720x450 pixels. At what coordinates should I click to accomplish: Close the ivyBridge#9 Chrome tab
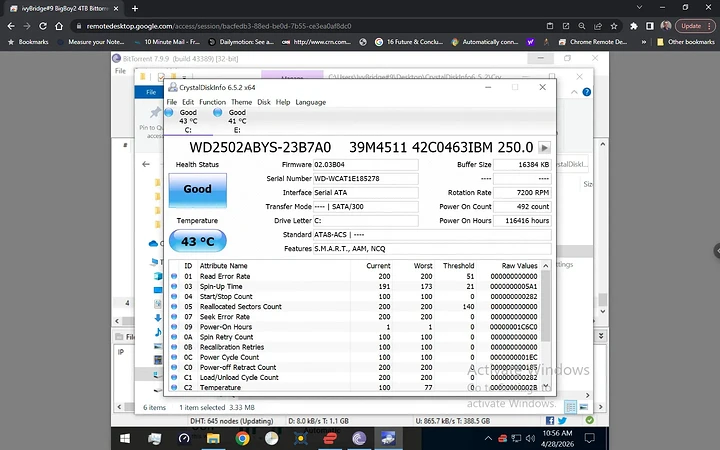click(116, 8)
